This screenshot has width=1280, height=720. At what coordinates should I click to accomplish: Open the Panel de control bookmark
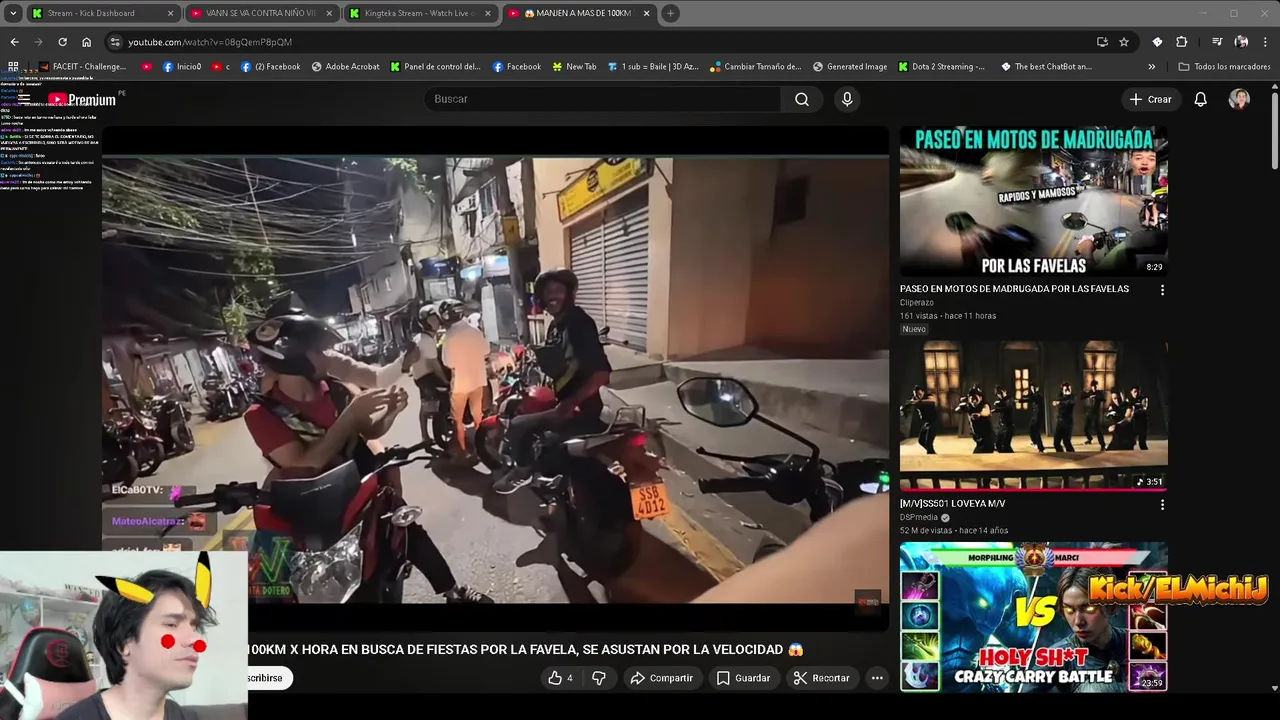point(435,67)
